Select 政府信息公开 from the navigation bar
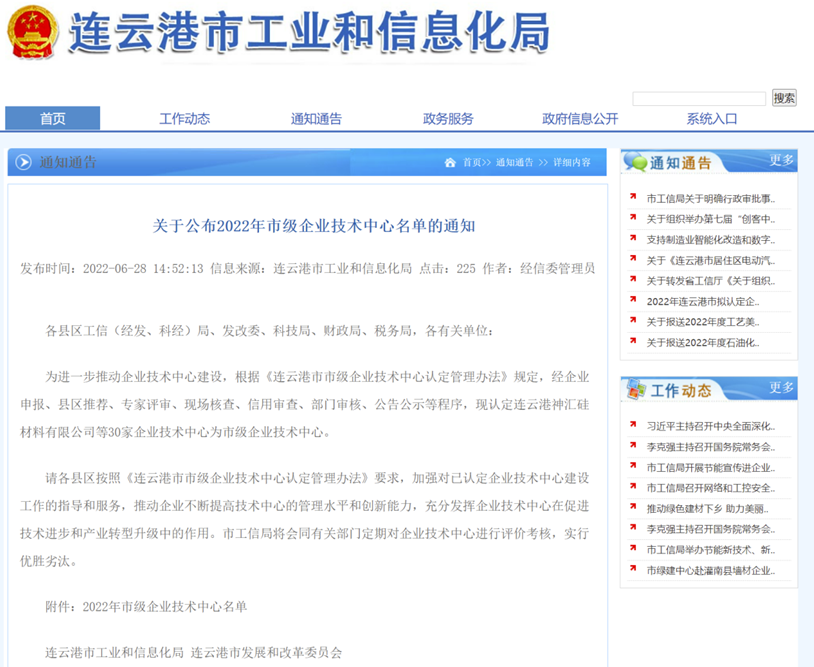Image resolution: width=814 pixels, height=667 pixels. 580,119
